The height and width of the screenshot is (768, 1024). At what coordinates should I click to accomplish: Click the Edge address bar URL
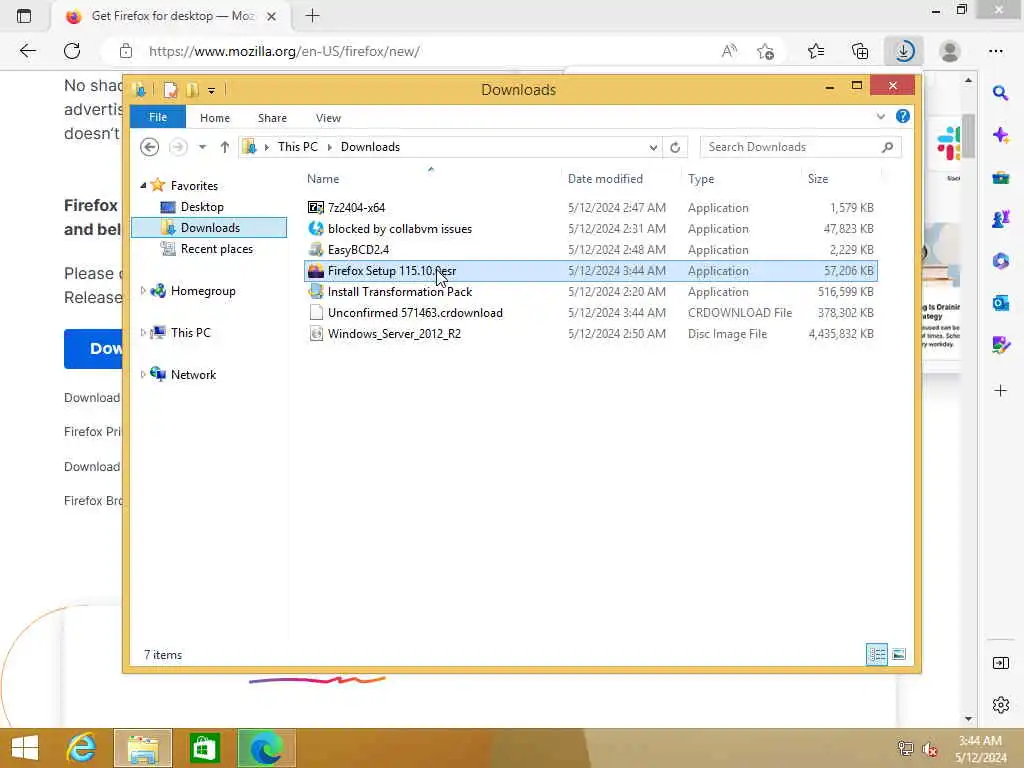[x=284, y=51]
